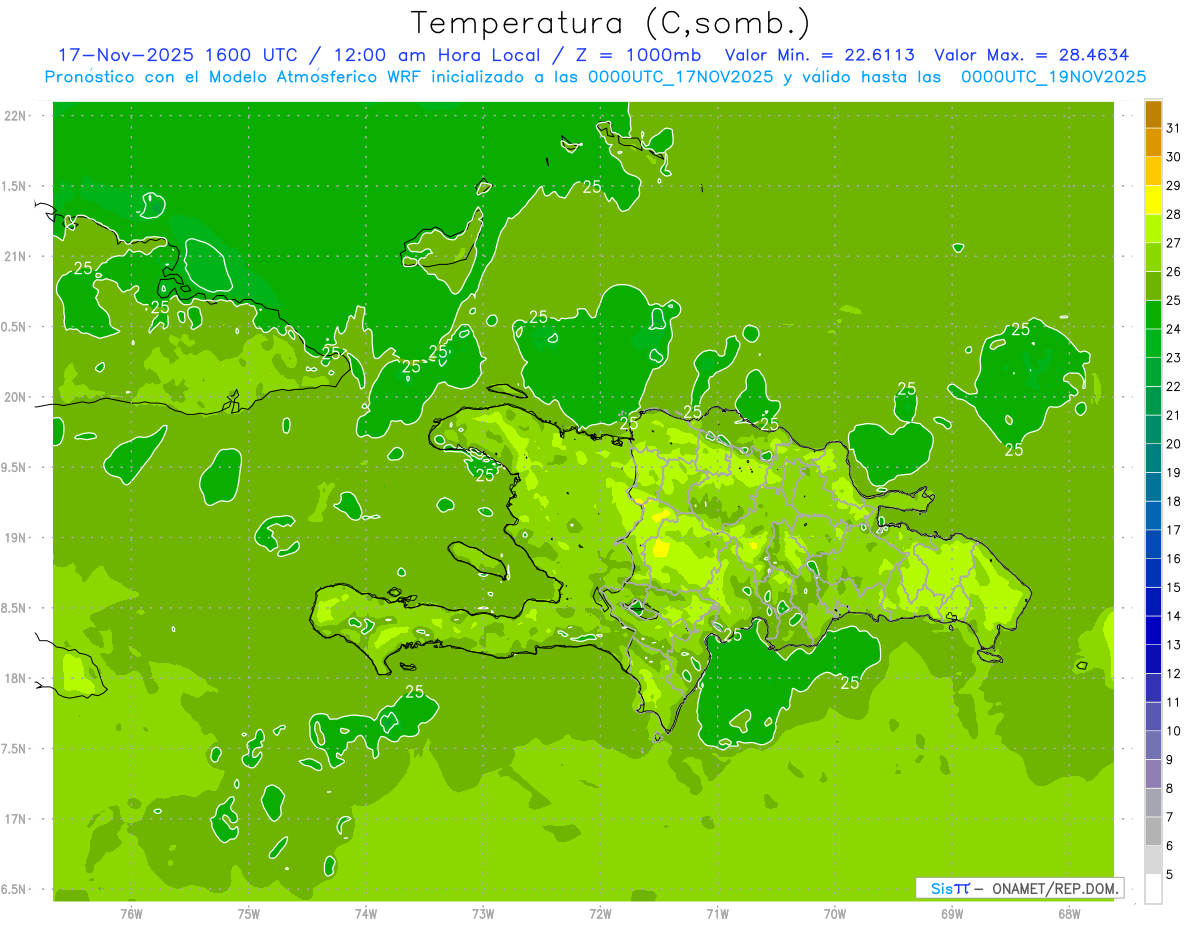Click the "30" color scale label
This screenshot has height=927, width=1200.
point(1174,157)
